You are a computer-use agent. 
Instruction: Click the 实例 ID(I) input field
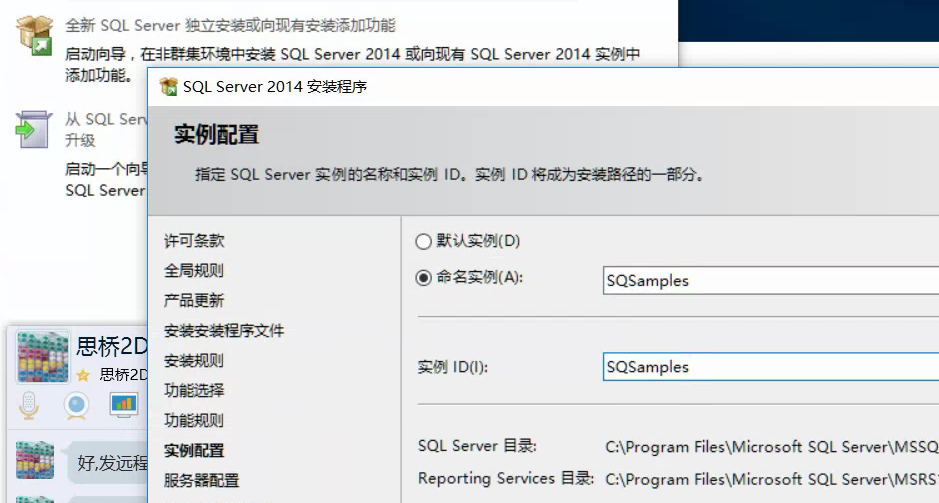770,367
